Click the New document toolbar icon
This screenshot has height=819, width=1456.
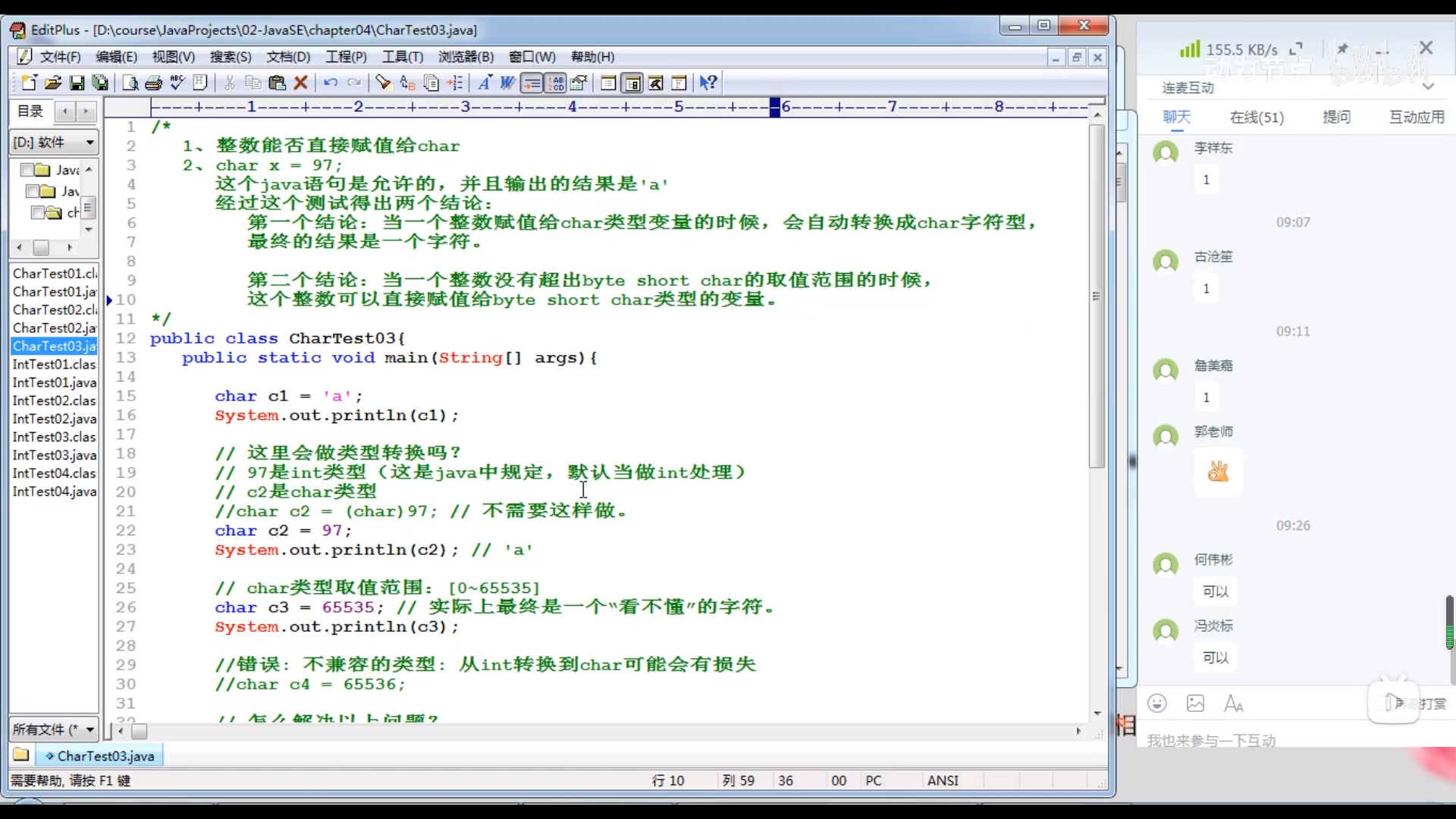[x=29, y=83]
